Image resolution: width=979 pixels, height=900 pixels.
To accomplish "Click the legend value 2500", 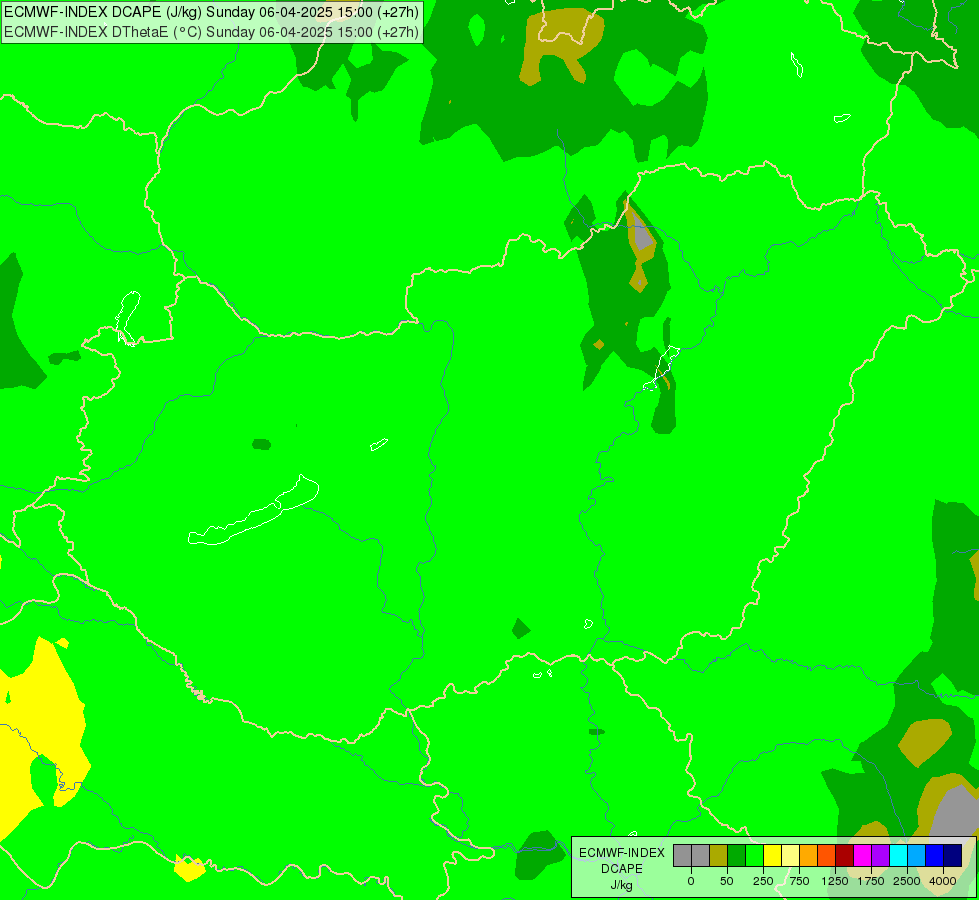I will (x=907, y=881).
